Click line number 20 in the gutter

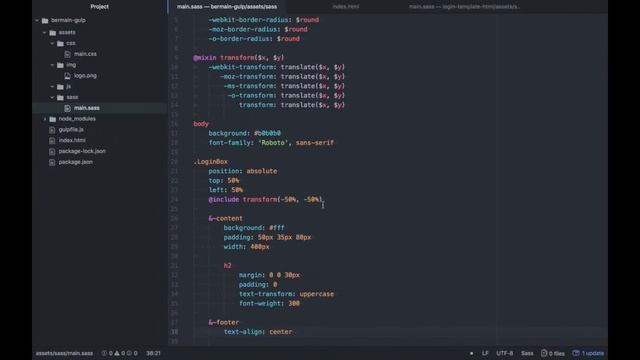pyautogui.click(x=174, y=162)
